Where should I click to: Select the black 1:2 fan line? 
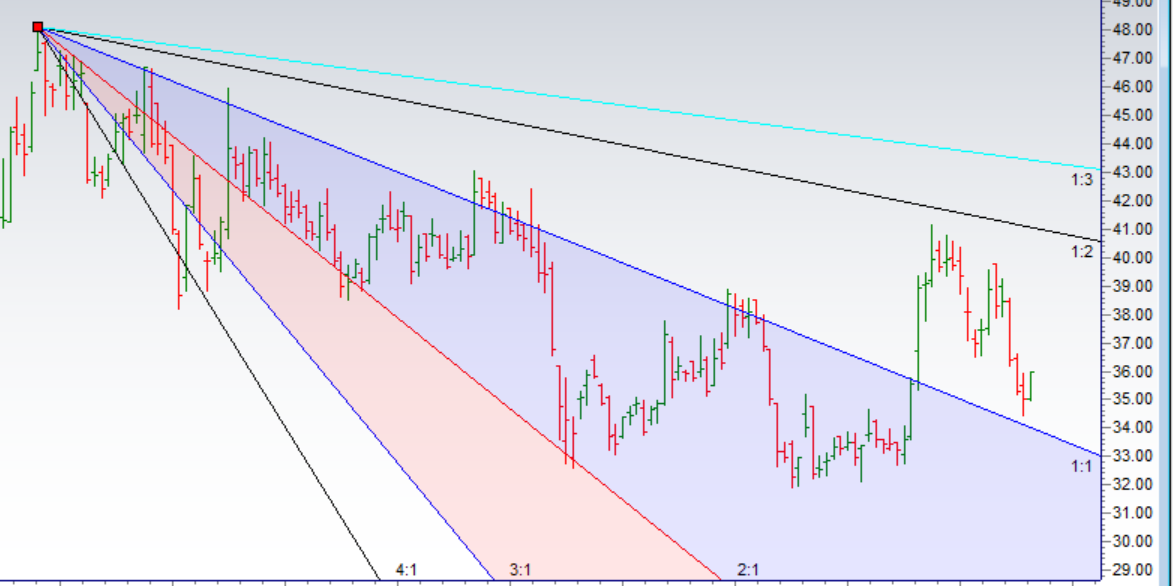pos(600,139)
